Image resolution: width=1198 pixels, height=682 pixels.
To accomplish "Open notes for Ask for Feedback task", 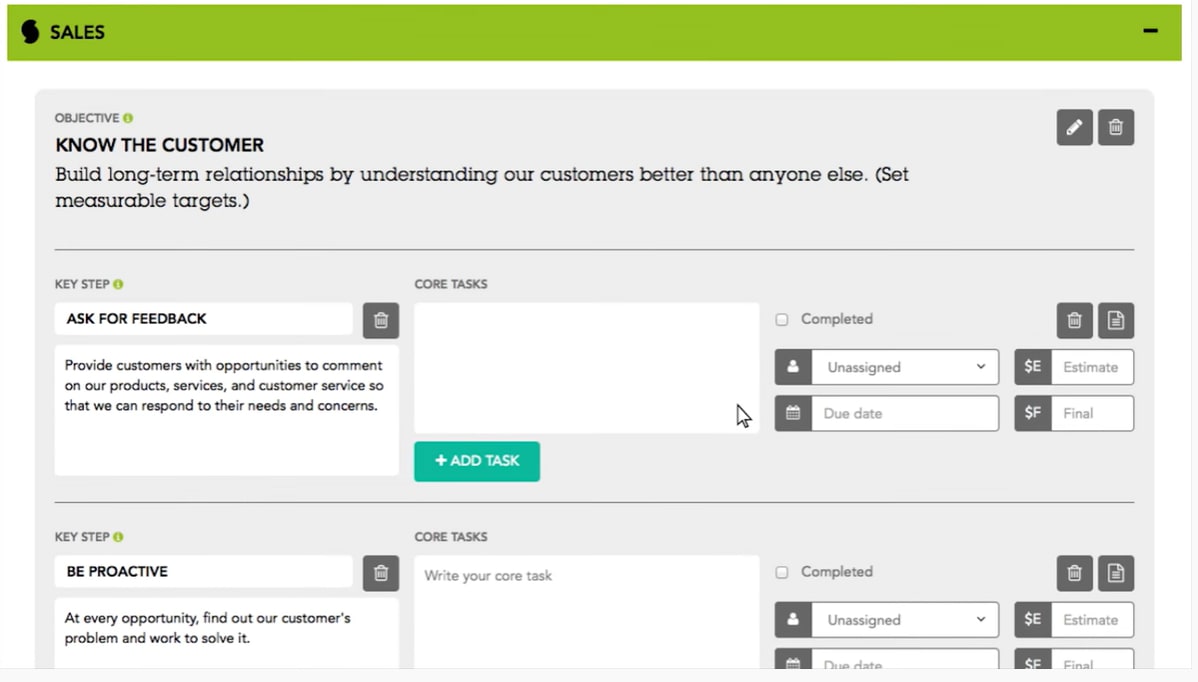I will (x=1116, y=320).
